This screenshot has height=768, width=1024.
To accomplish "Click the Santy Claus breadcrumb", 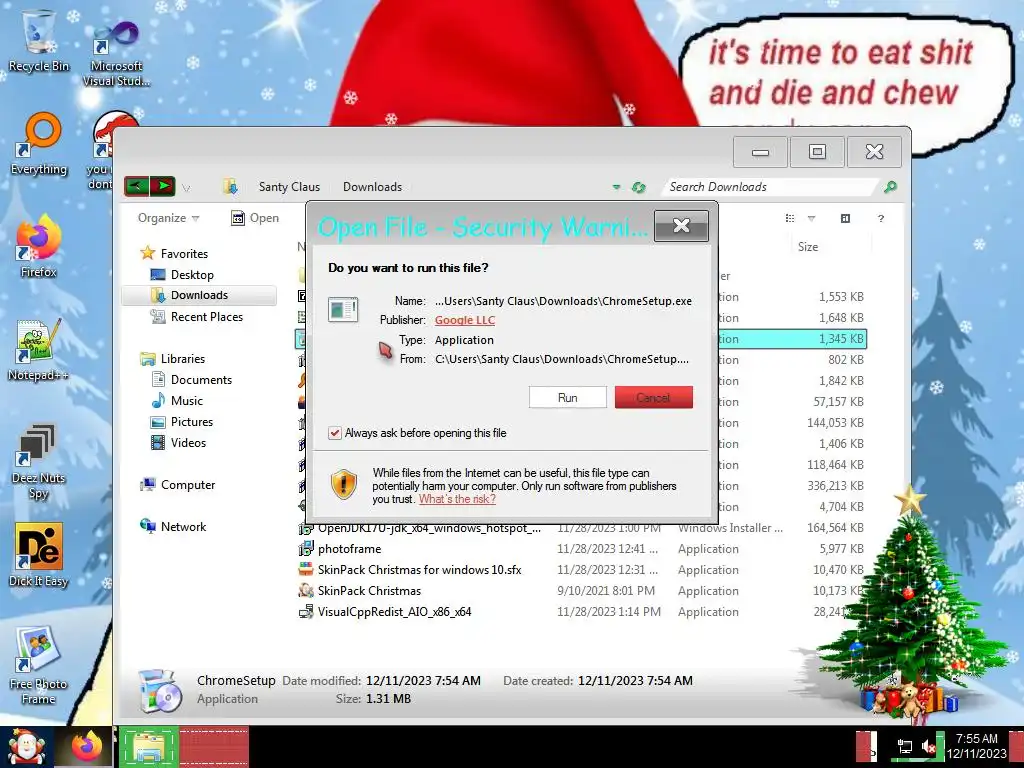I will [x=289, y=187].
